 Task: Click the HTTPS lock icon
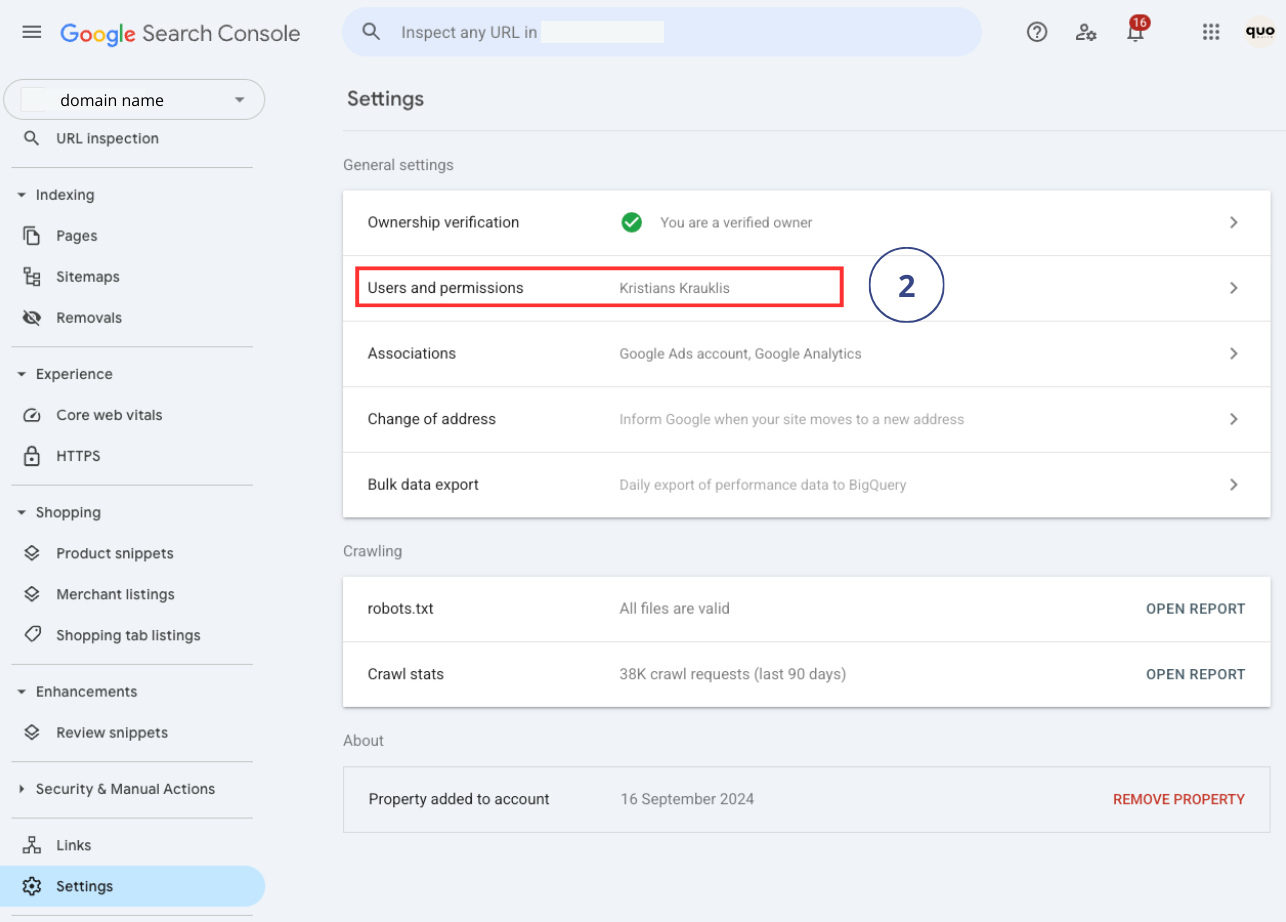[x=33, y=455]
